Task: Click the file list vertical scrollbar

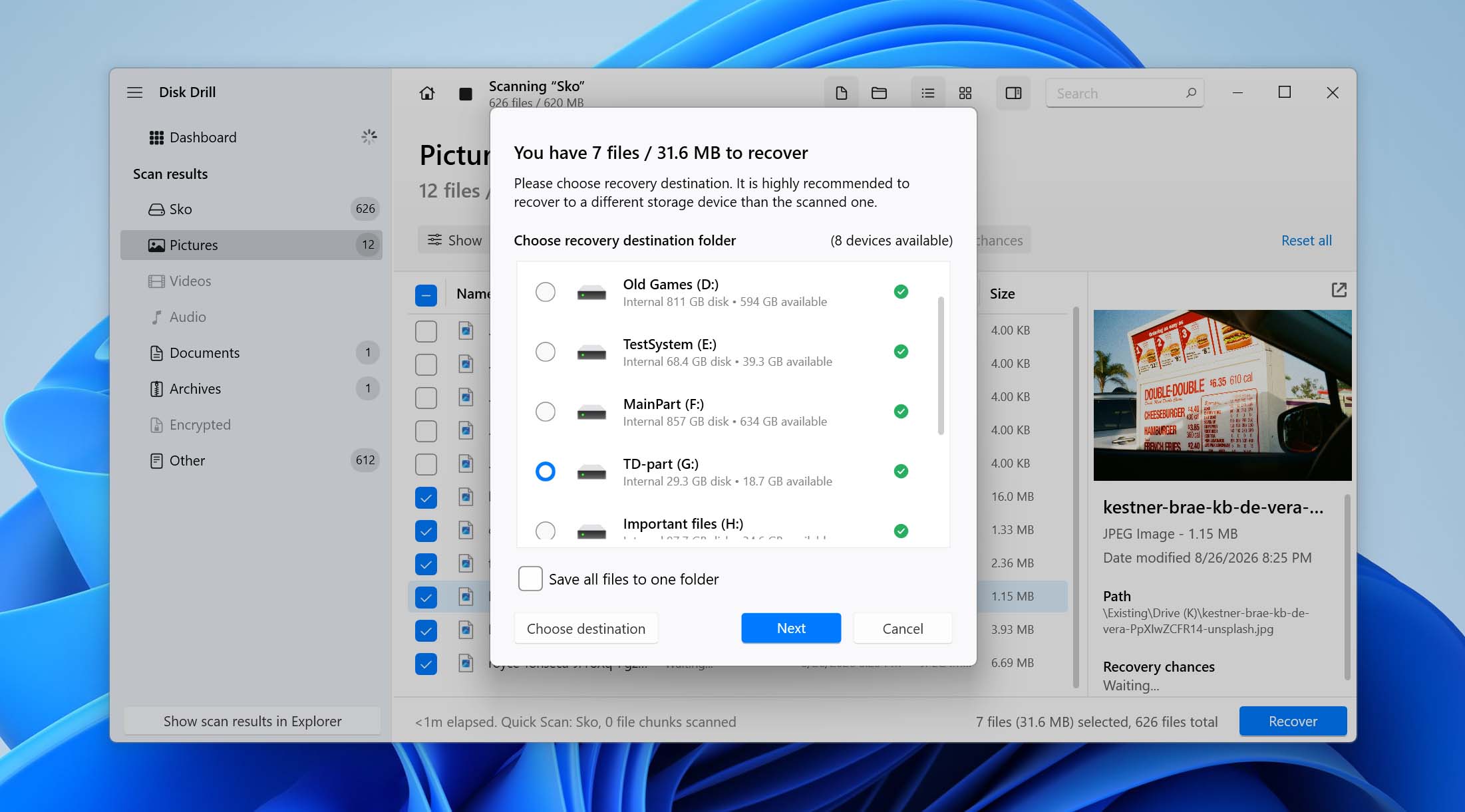Action: click(1076, 497)
